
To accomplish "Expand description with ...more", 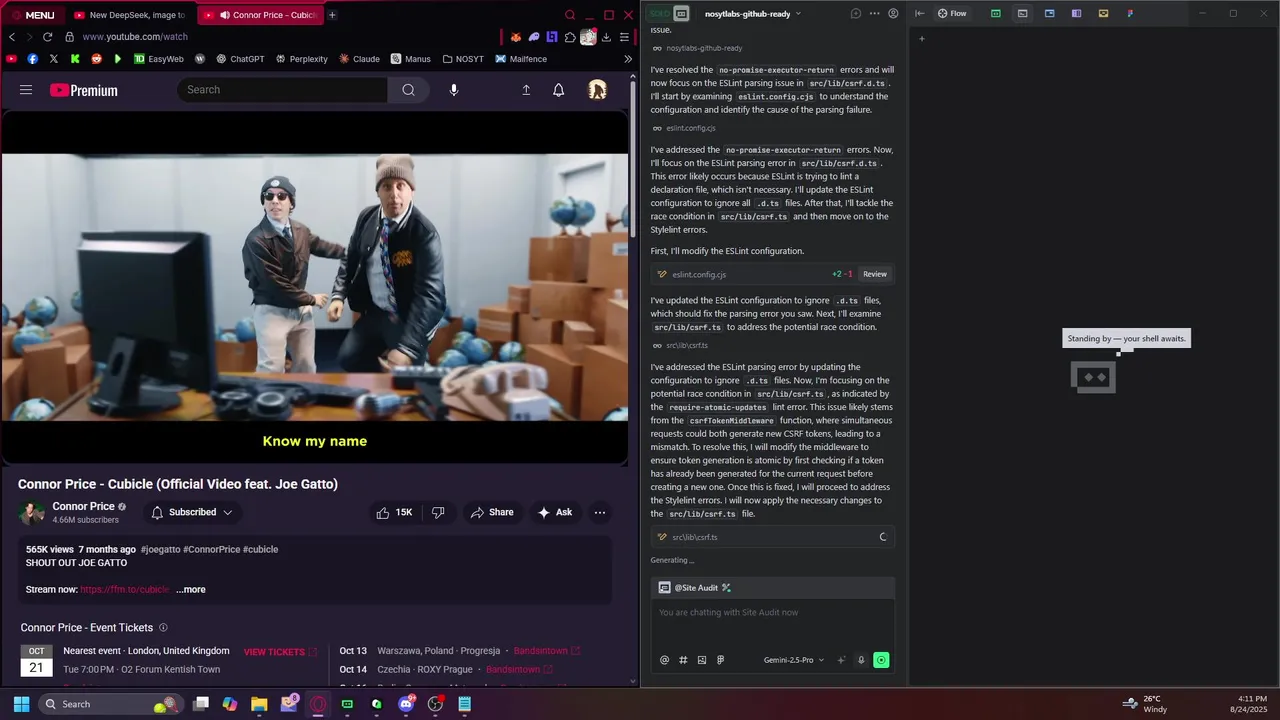I will [191, 590].
